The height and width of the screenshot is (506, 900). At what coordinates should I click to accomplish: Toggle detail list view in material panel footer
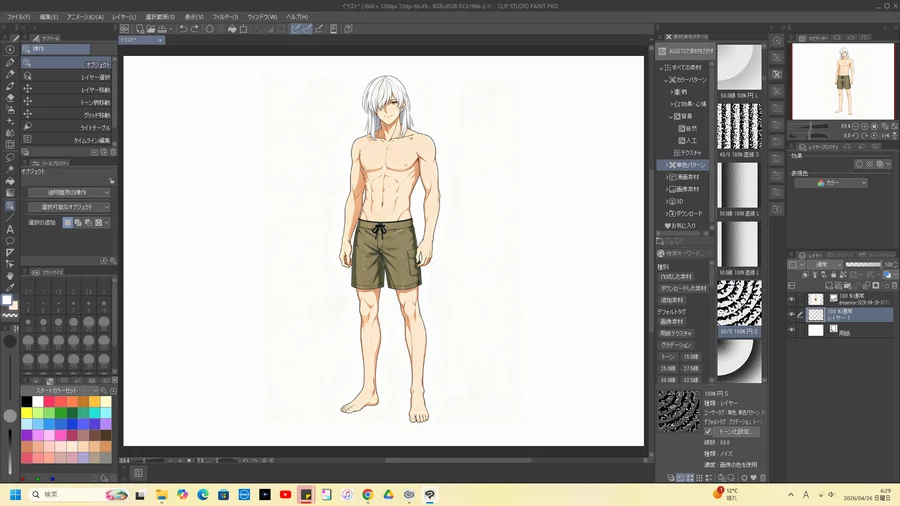point(709,477)
